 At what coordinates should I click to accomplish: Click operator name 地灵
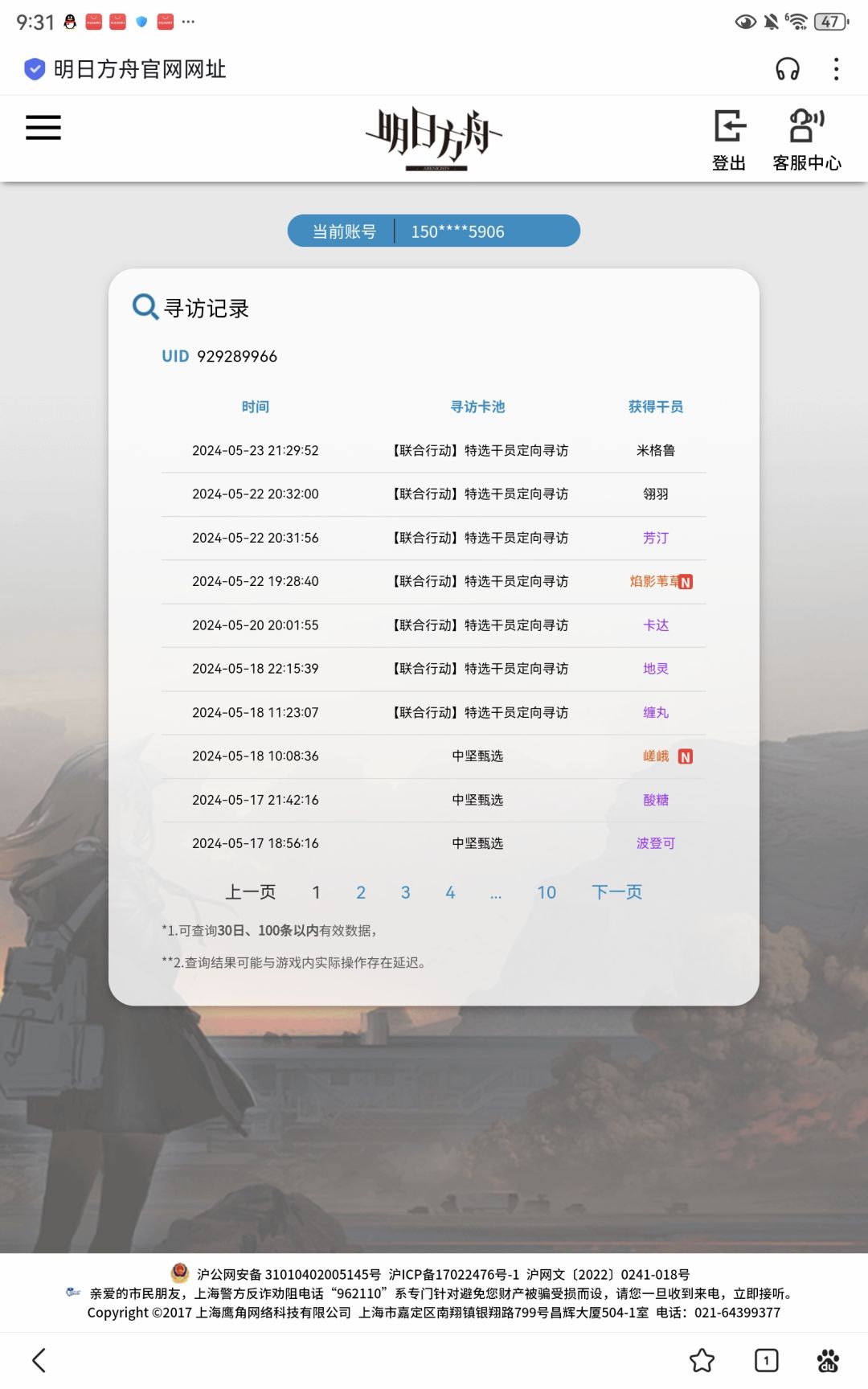656,669
